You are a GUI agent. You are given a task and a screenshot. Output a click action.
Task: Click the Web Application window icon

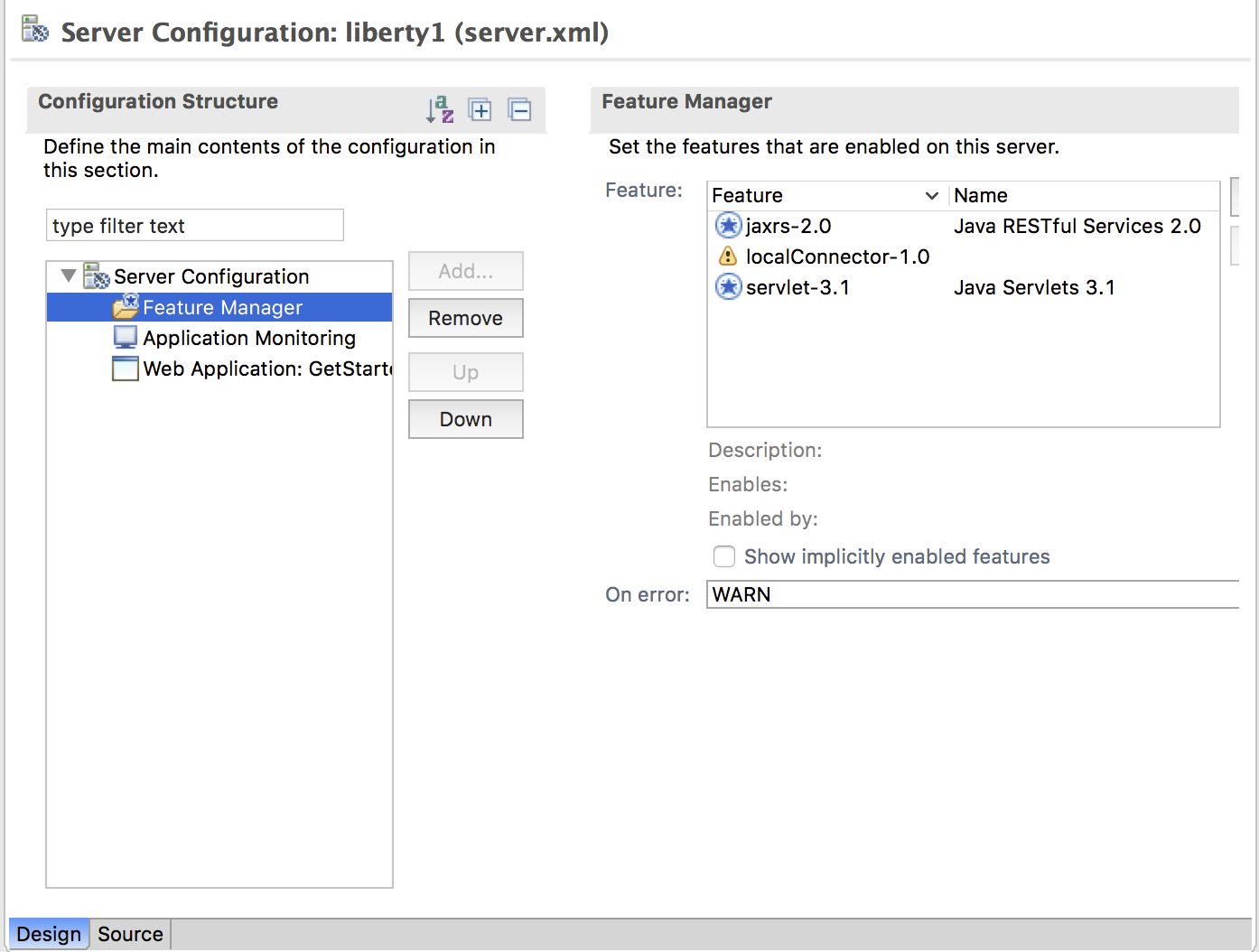coord(126,369)
